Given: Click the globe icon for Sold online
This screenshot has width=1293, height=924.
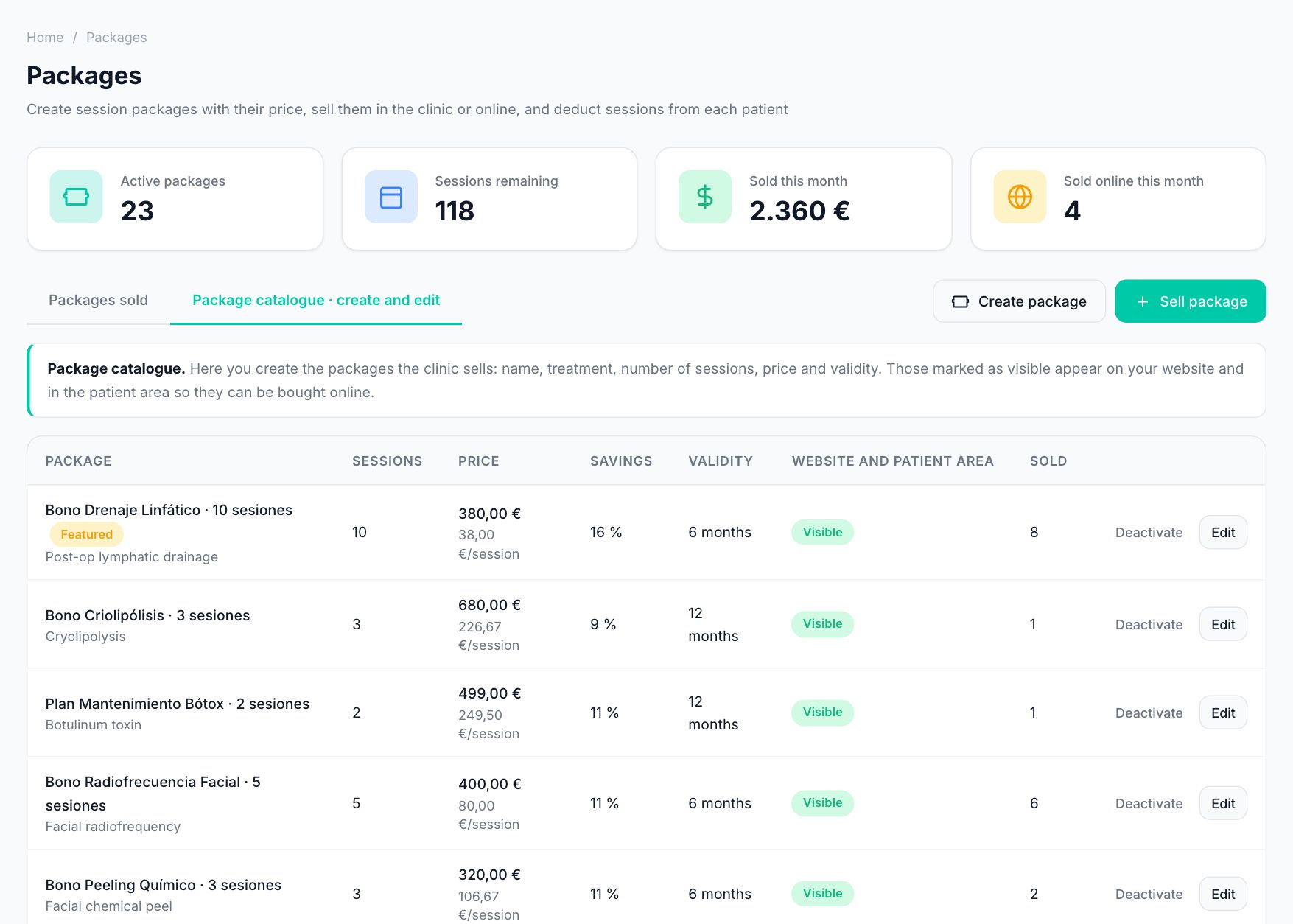Looking at the screenshot, I should coord(1020,197).
